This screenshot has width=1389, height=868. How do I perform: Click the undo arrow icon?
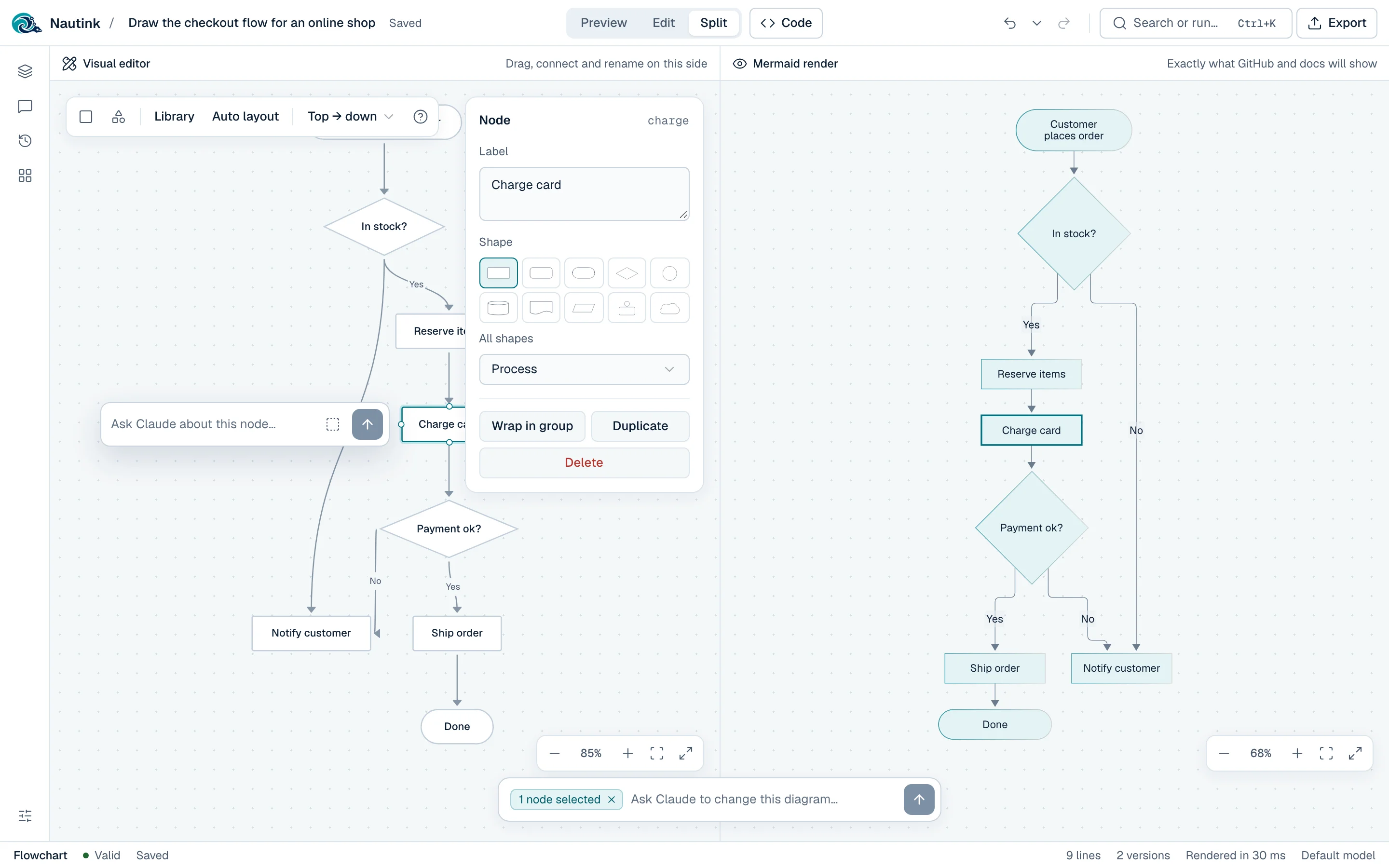[x=1009, y=23]
